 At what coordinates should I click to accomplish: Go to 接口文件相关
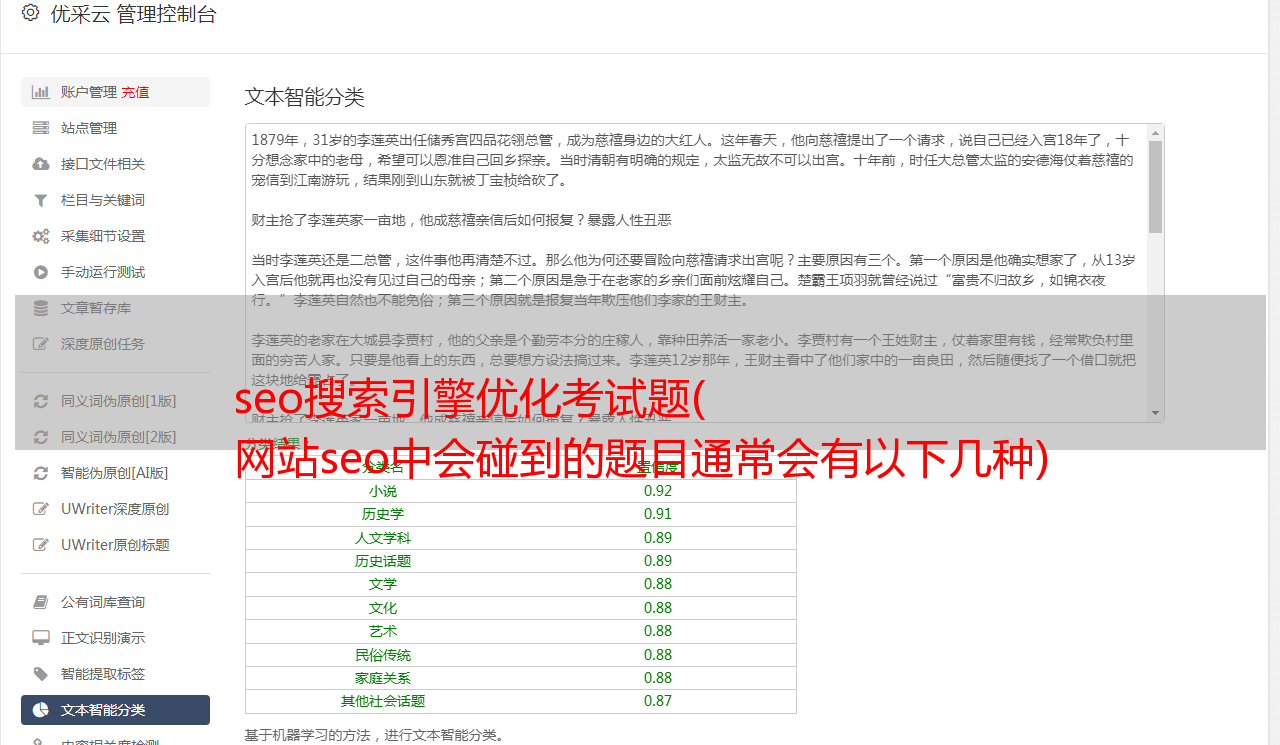tap(115, 164)
